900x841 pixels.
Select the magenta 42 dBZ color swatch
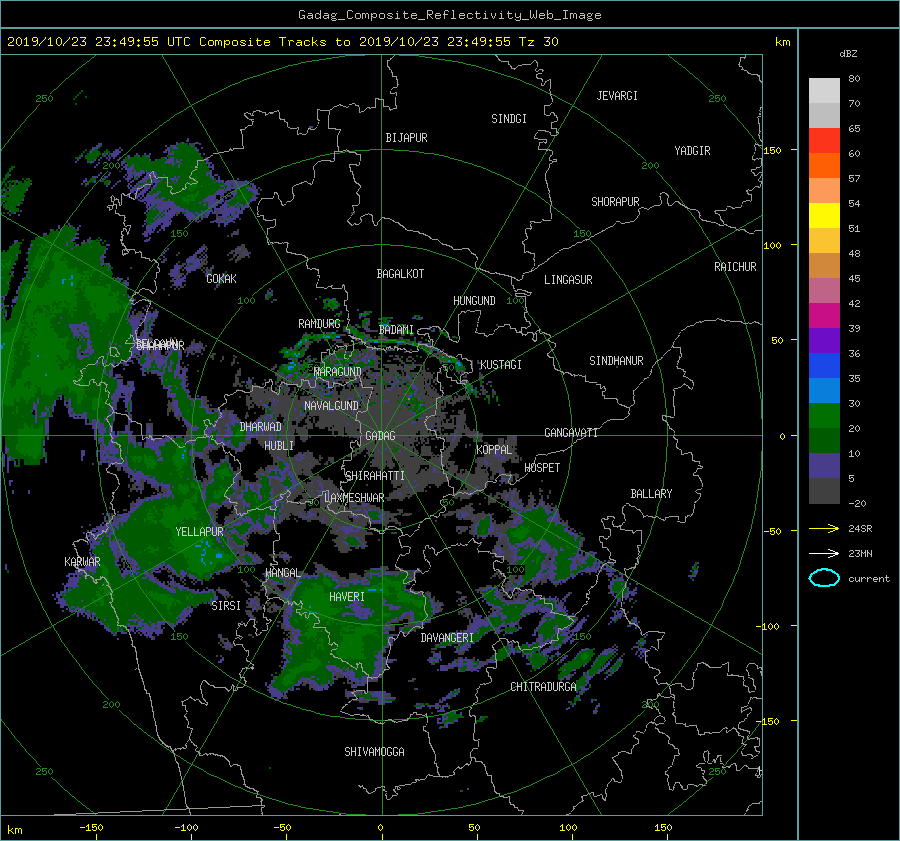(x=824, y=315)
